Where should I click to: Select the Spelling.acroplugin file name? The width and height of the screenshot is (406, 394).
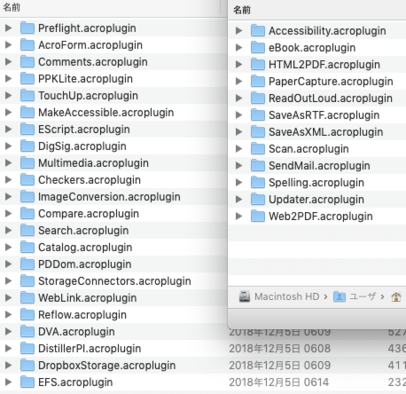pyautogui.click(x=316, y=182)
